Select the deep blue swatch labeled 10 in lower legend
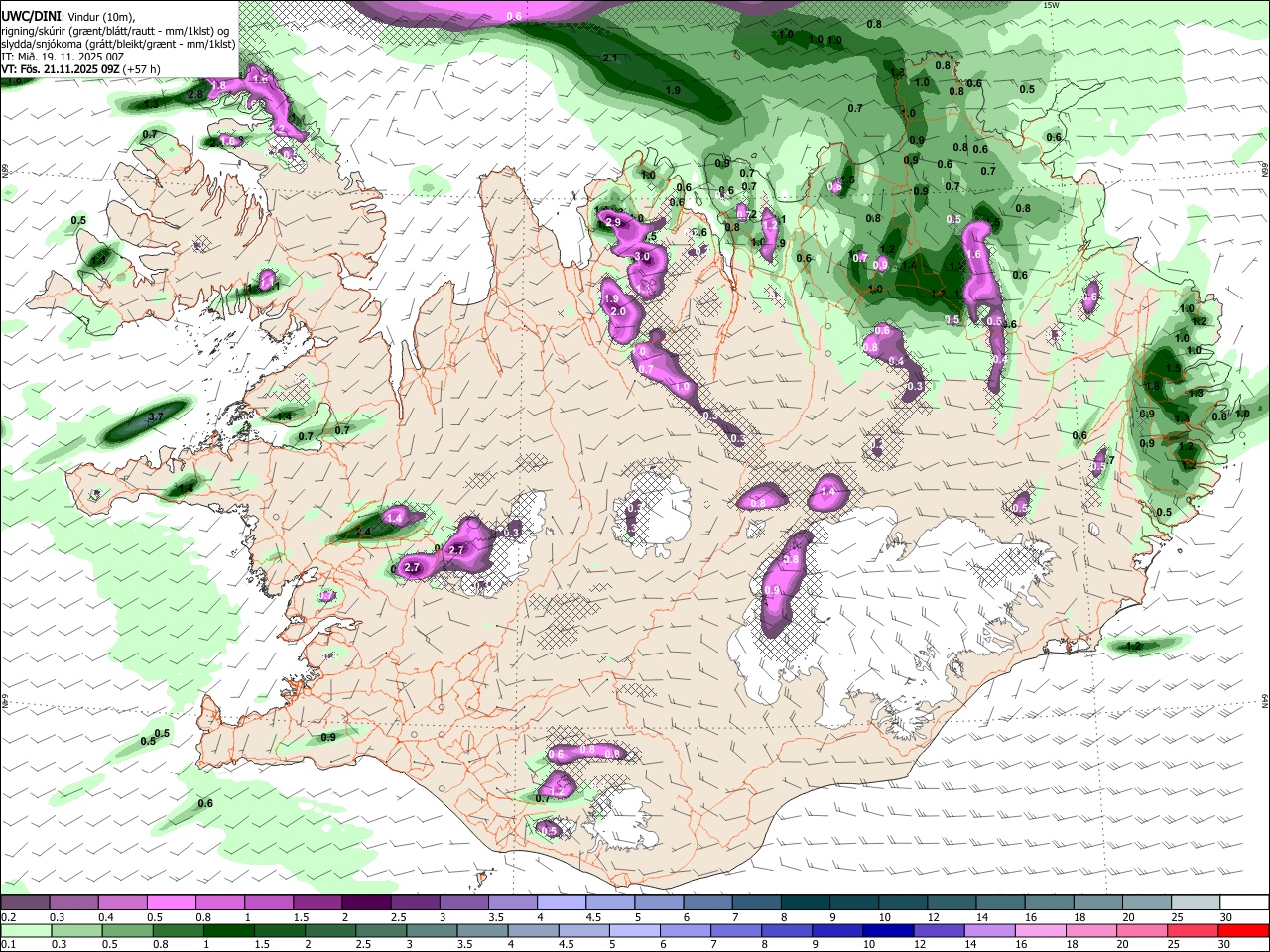1270x952 pixels. coord(888,930)
